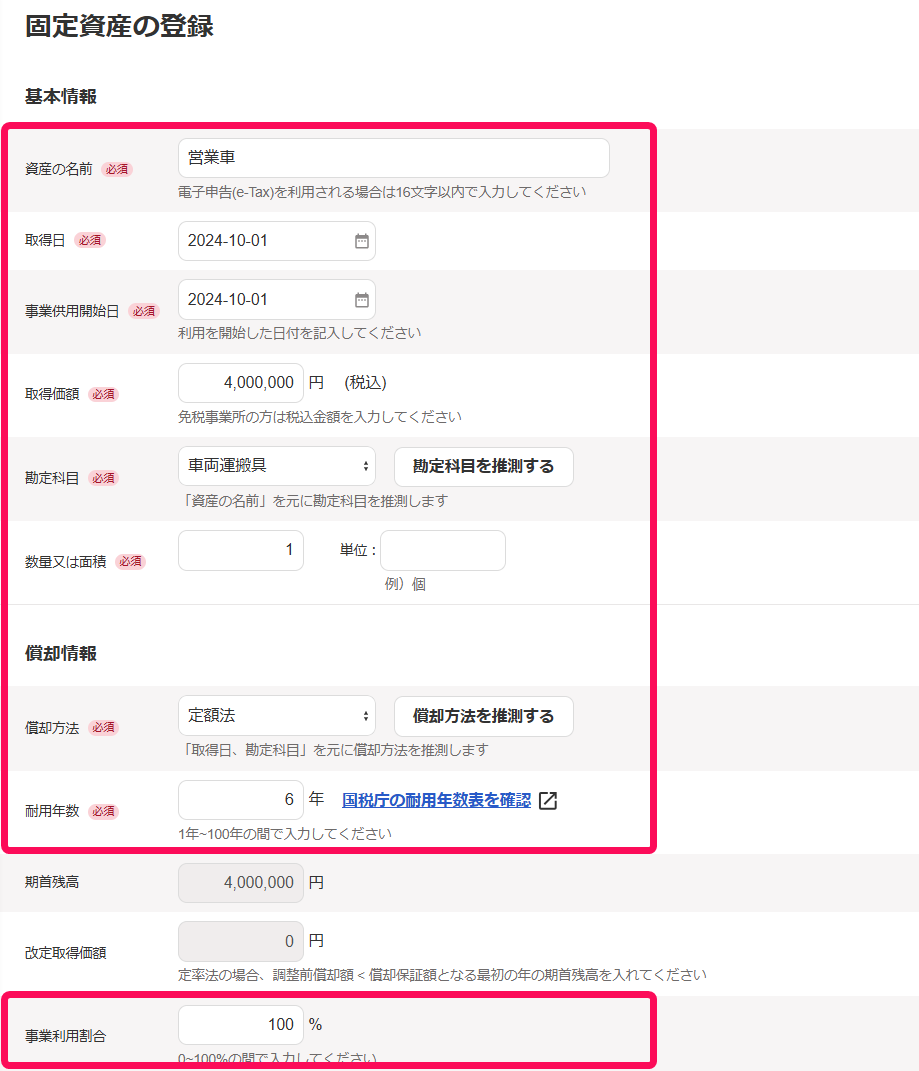Open calendar picker for 取得日
The image size is (919, 1071).
[361, 241]
